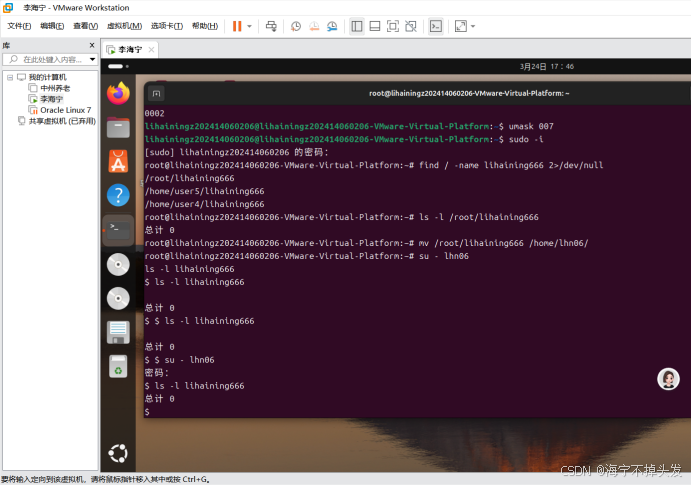Click the umask 007 command line

click(x=349, y=126)
